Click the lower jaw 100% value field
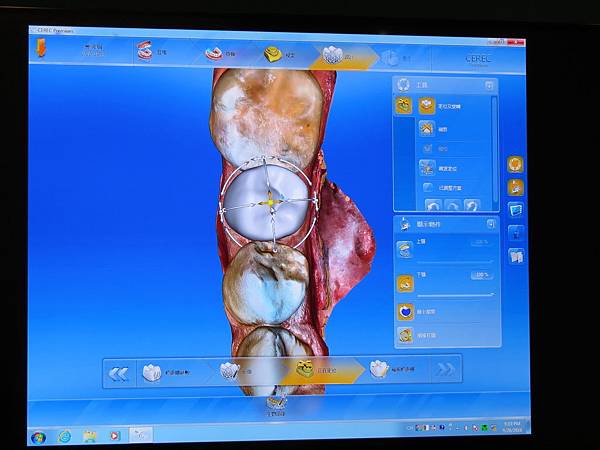 pyautogui.click(x=482, y=275)
